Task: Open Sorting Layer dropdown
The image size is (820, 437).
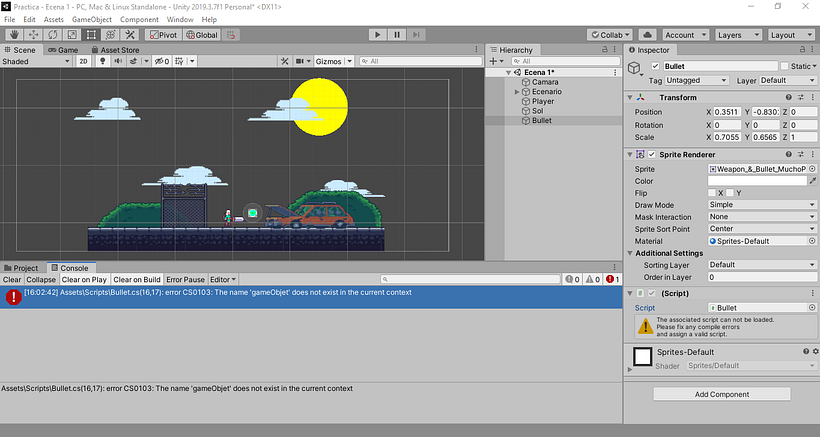Action: [x=762, y=265]
